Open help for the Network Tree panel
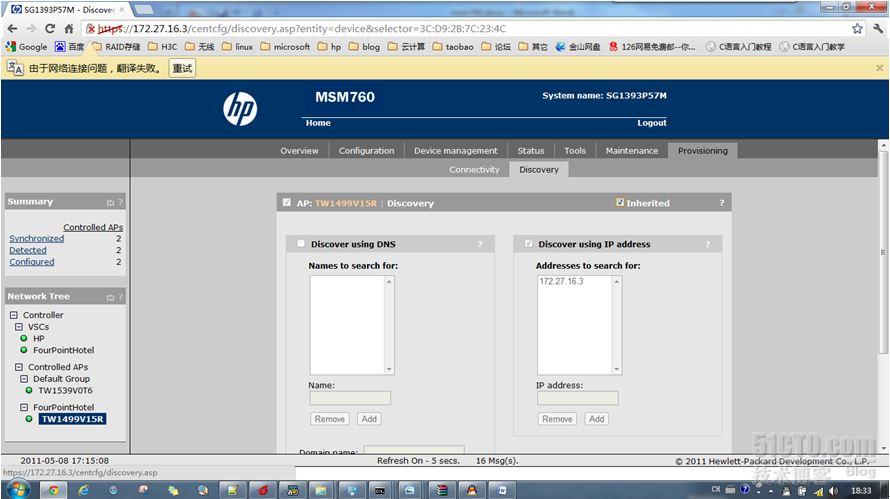 pyautogui.click(x=120, y=297)
